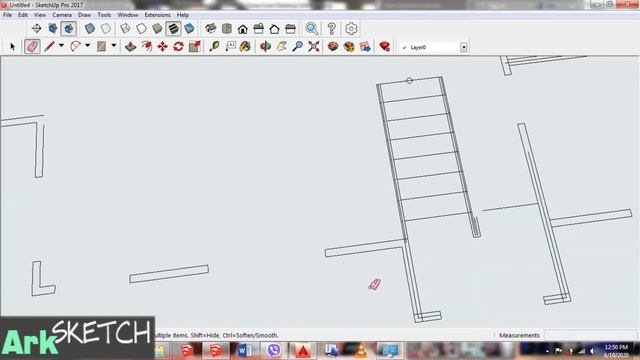Image resolution: width=640 pixels, height=360 pixels.
Task: Open the Help menu
Action: (x=182, y=15)
